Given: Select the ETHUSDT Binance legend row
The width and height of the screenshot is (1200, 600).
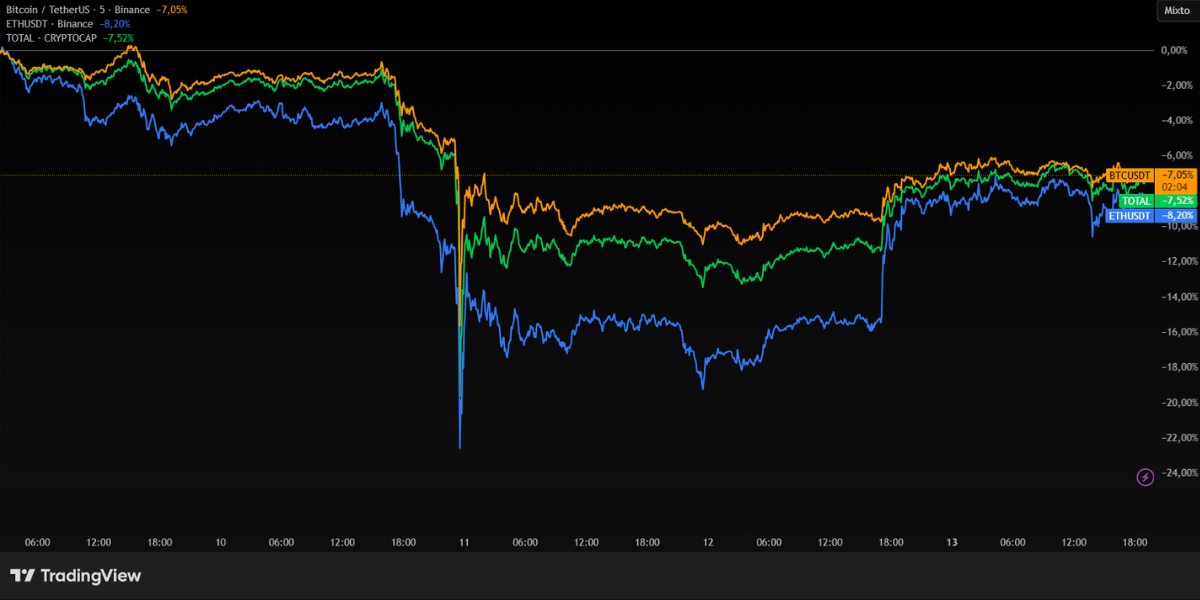Looking at the screenshot, I should tap(68, 23).
